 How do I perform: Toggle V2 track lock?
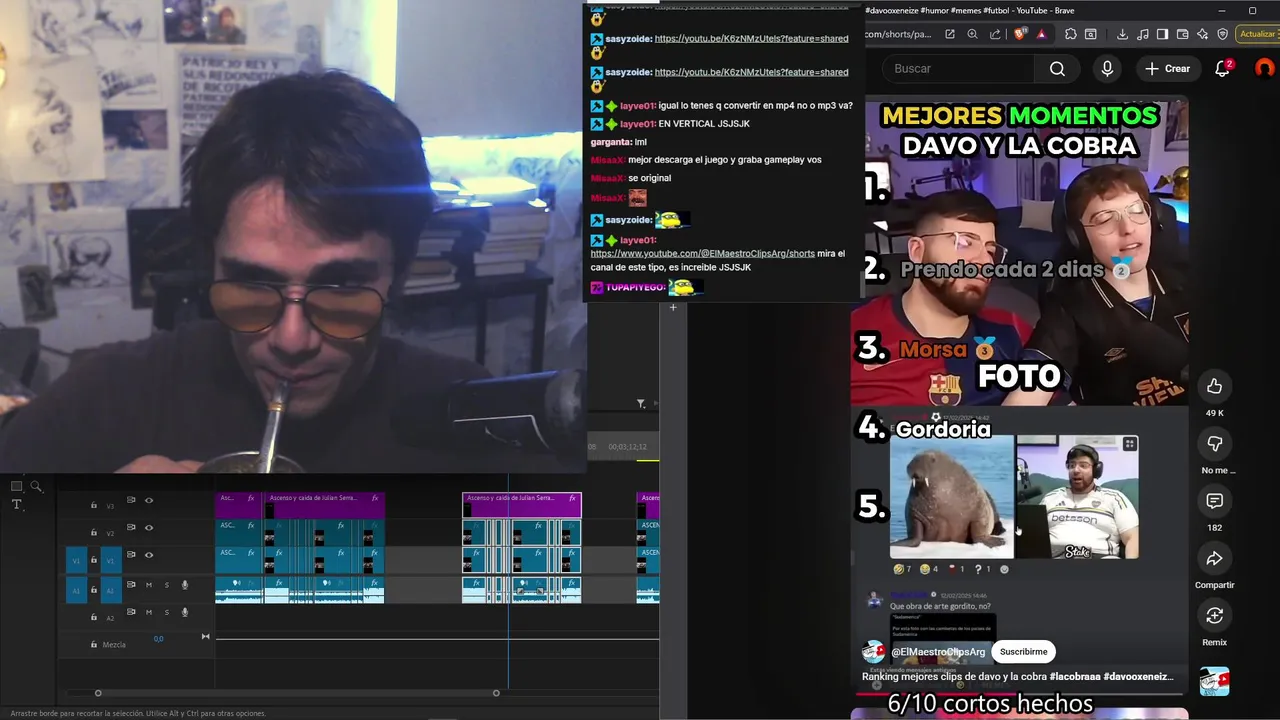pyautogui.click(x=94, y=533)
